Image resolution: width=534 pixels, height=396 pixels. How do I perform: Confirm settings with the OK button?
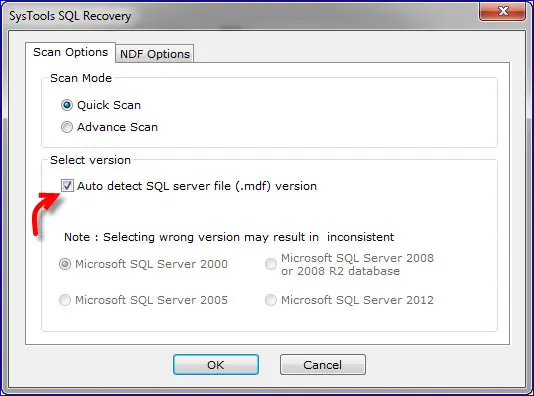216,365
